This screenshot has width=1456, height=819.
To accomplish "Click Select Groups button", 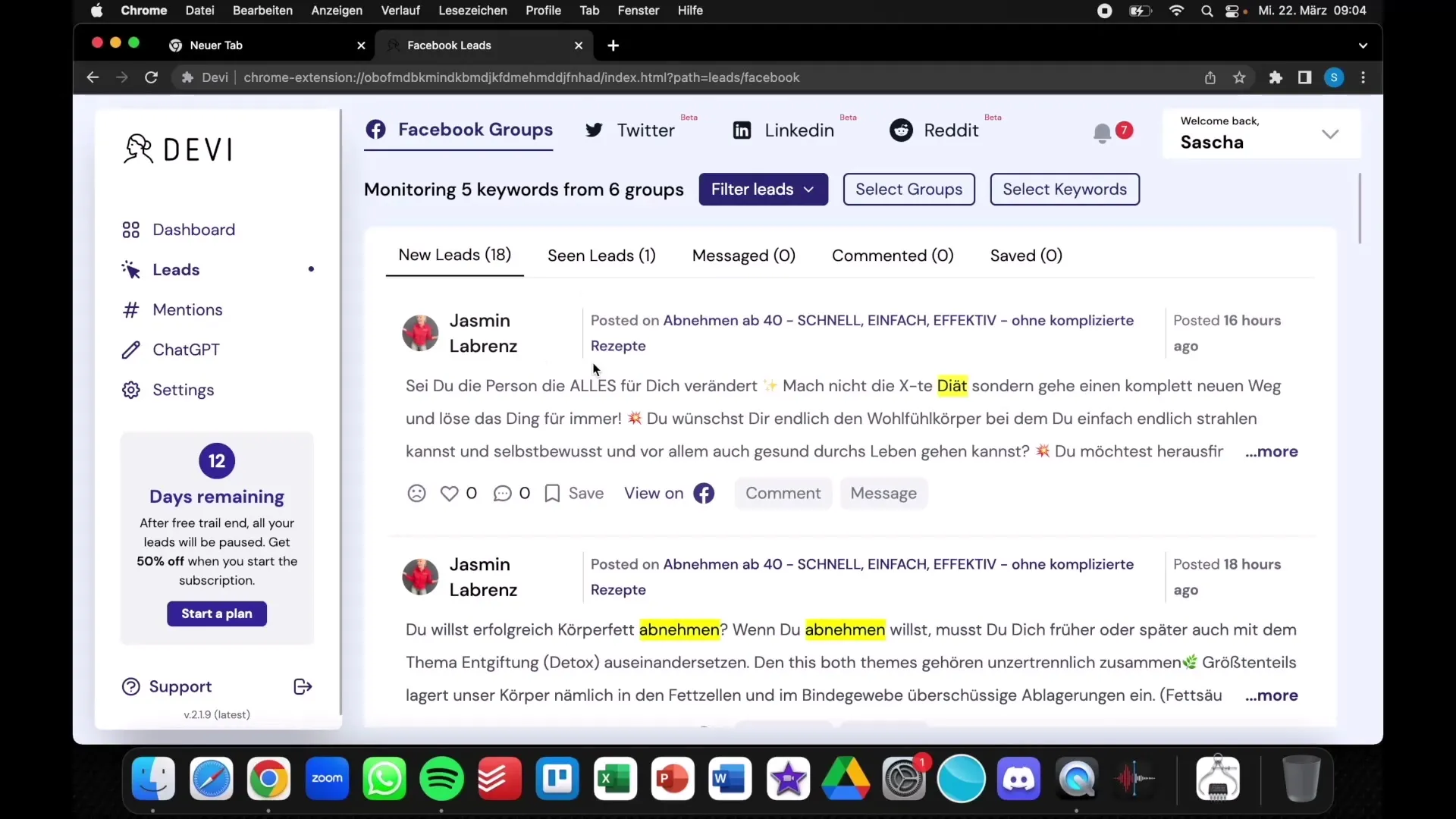I will 909,189.
